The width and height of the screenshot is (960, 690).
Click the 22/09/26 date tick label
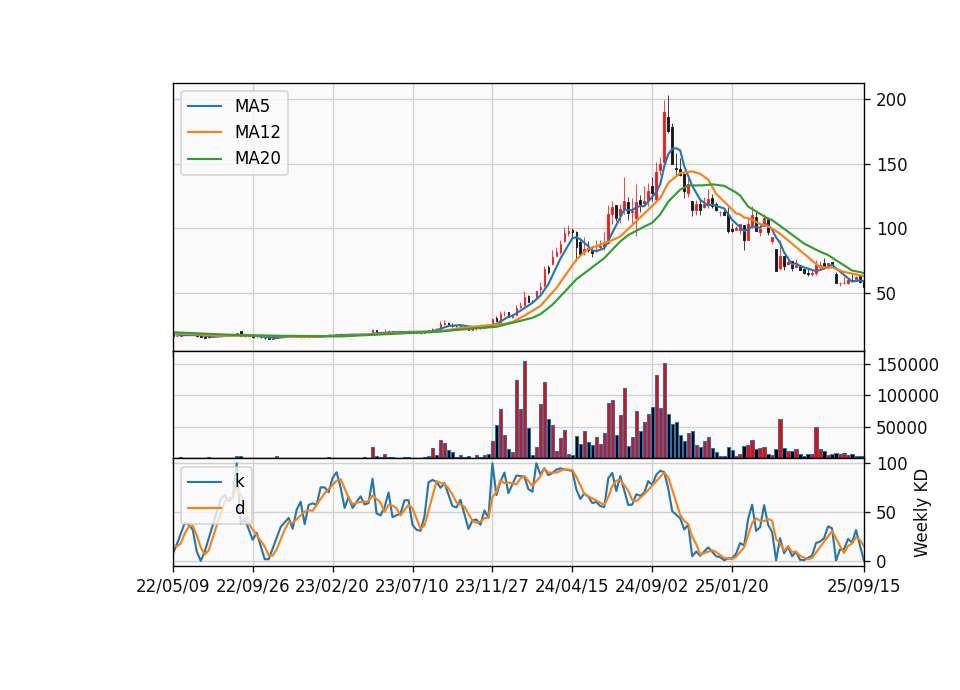click(253, 586)
